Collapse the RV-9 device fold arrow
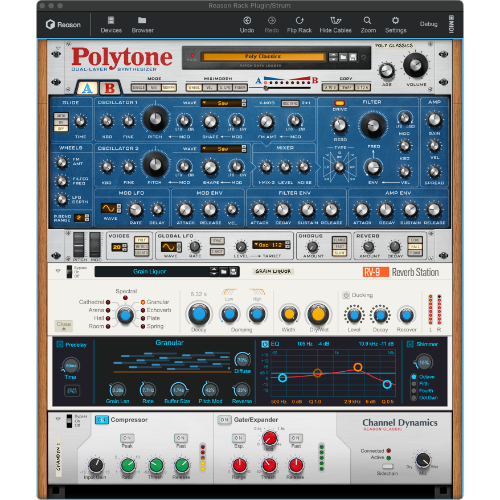The height and width of the screenshot is (500, 500). (58, 271)
